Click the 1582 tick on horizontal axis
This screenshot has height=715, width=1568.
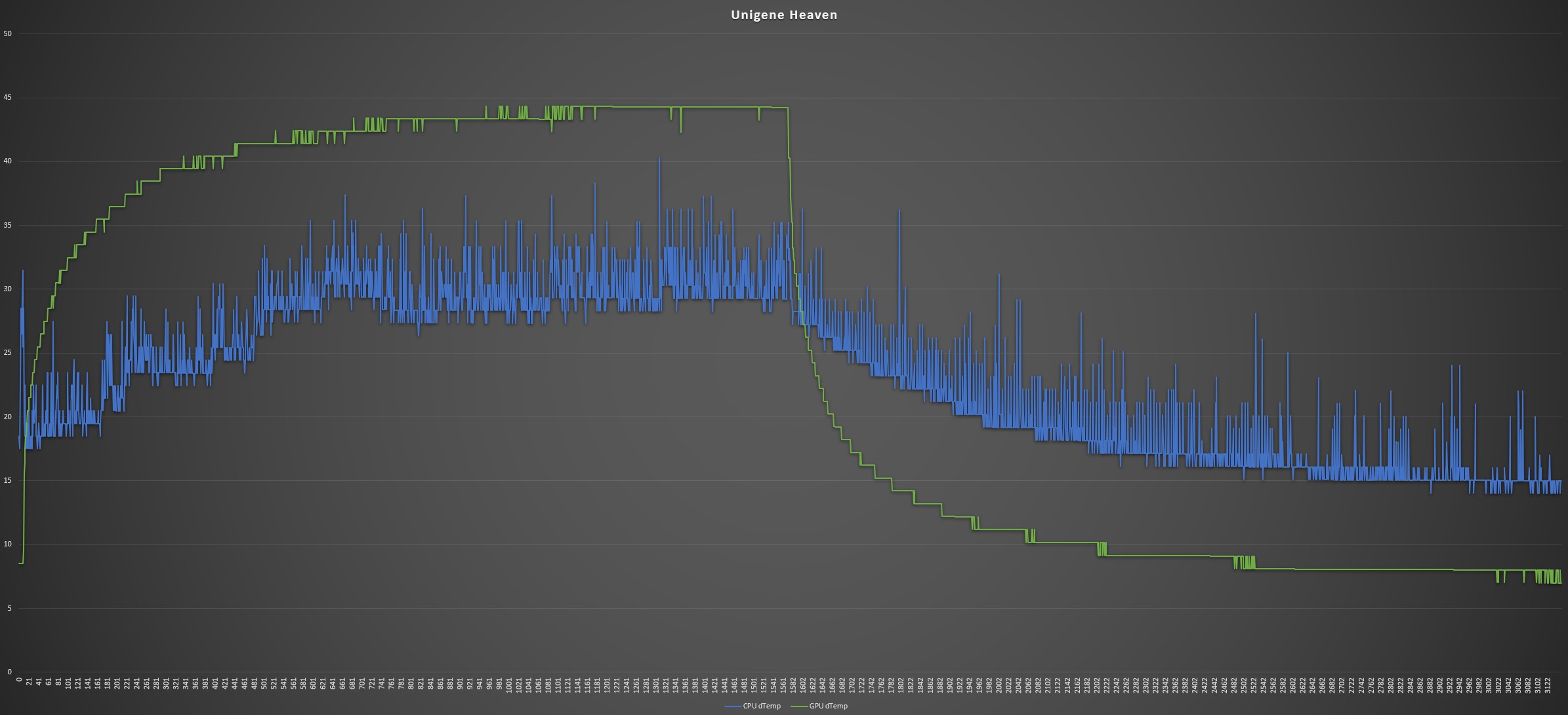pyautogui.click(x=793, y=686)
